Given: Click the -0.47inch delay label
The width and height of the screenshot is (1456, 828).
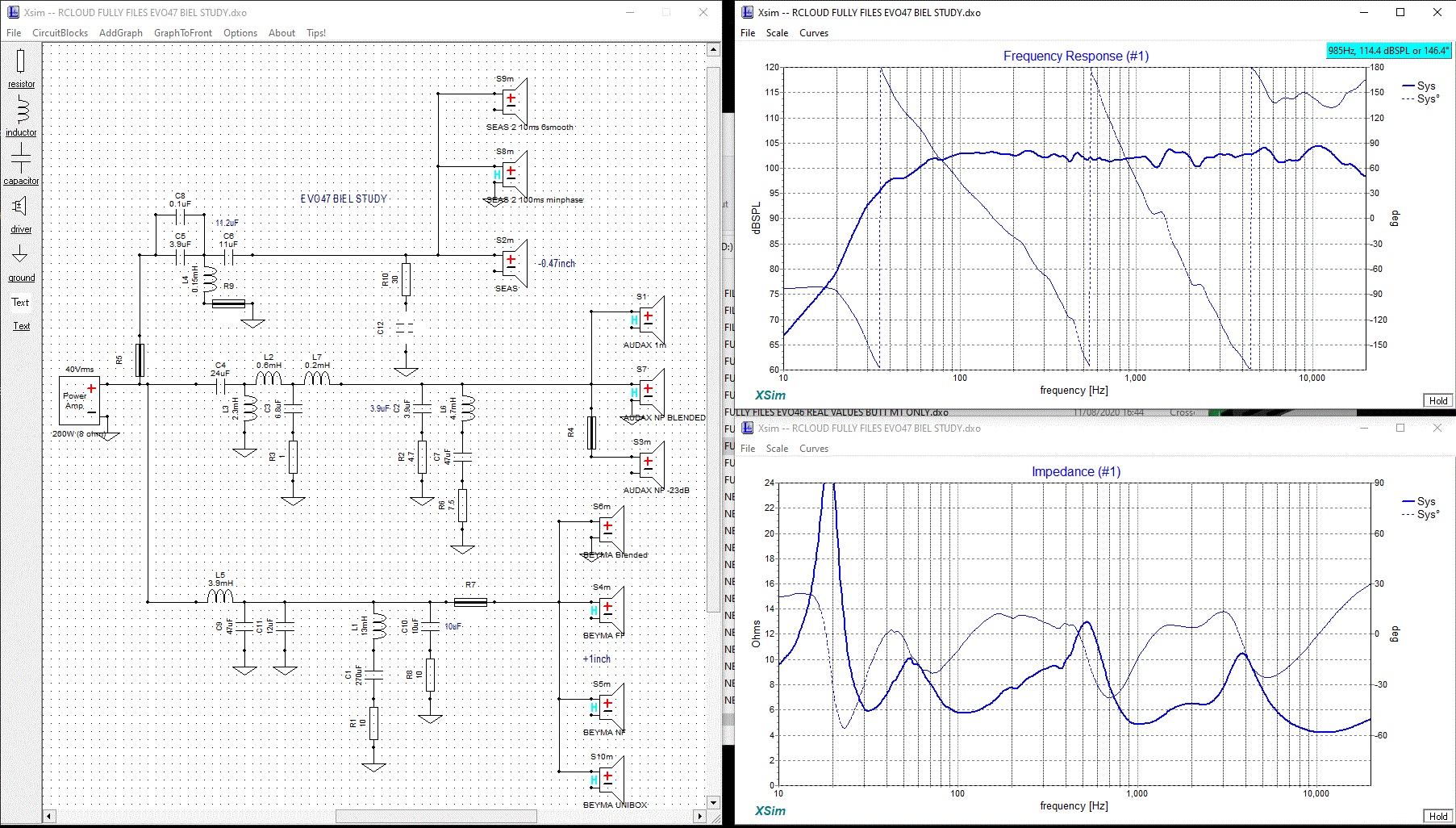Looking at the screenshot, I should 557,263.
